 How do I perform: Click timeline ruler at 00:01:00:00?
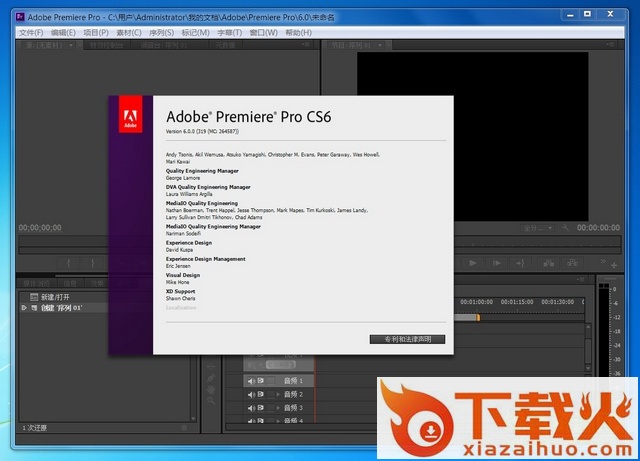(476, 302)
